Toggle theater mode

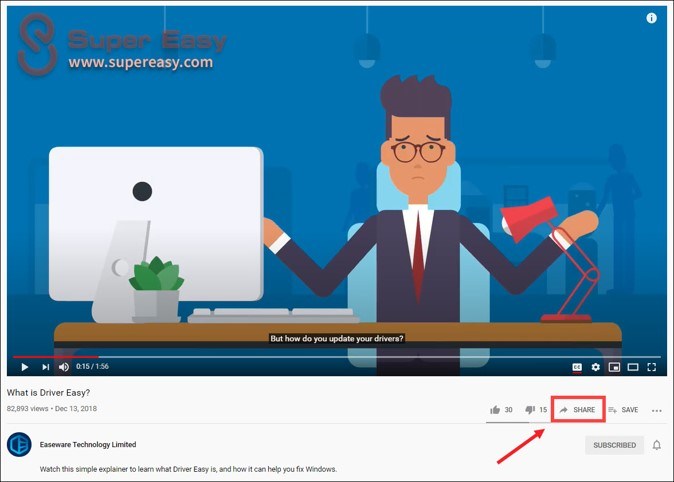tap(633, 367)
